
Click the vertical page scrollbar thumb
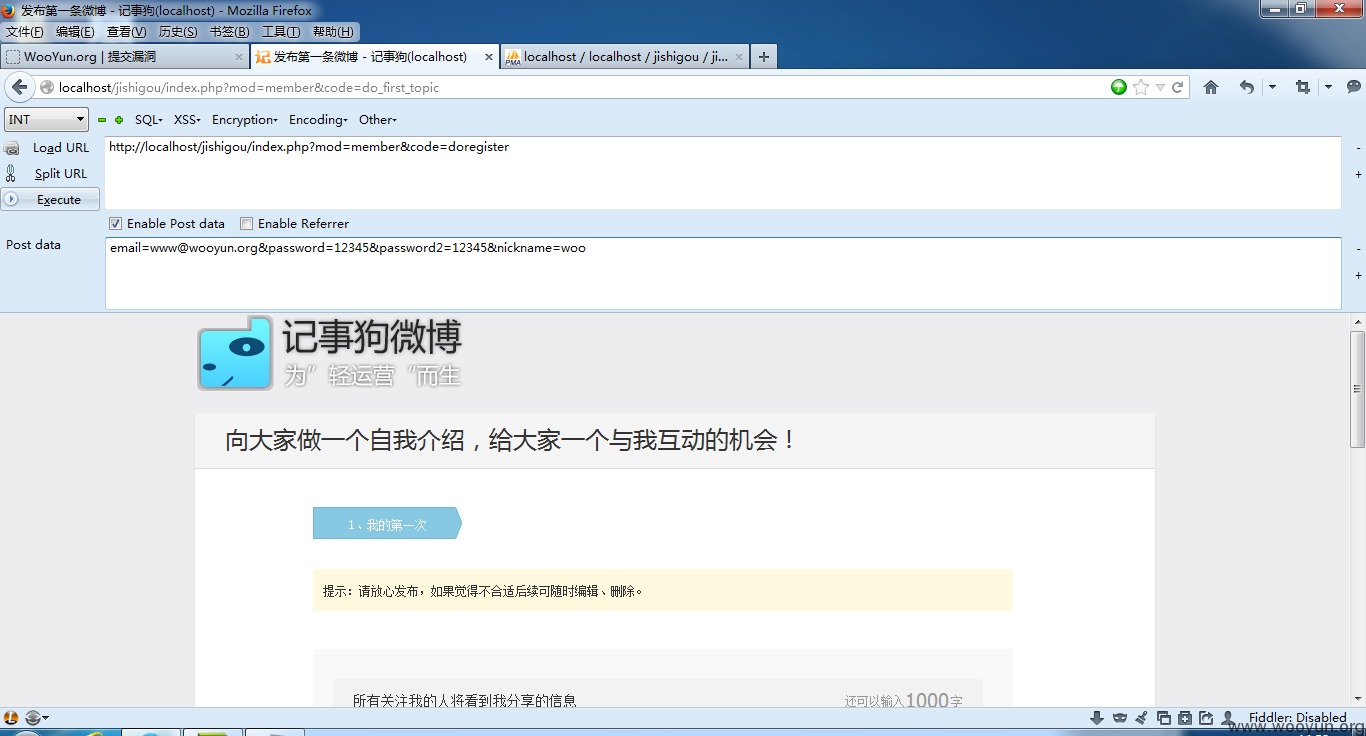(1357, 389)
